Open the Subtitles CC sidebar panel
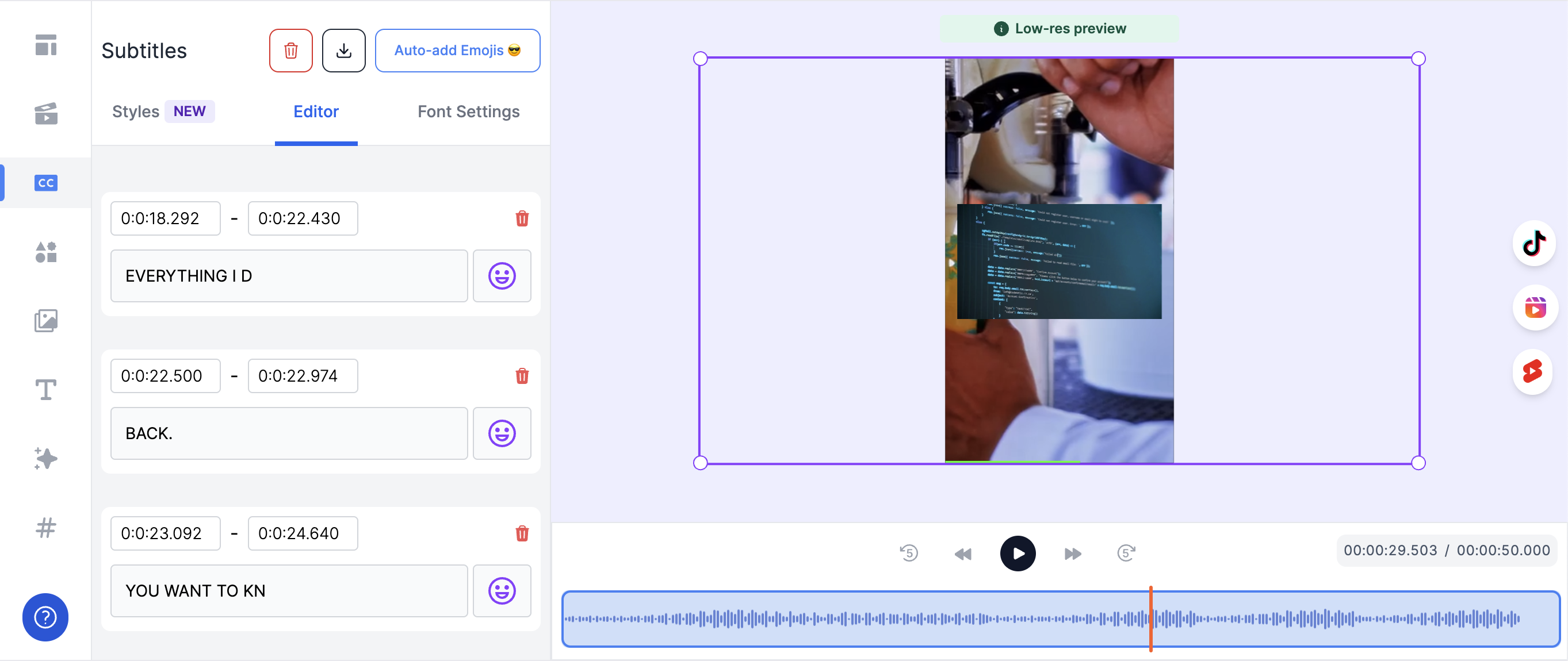The image size is (1568, 661). [45, 183]
